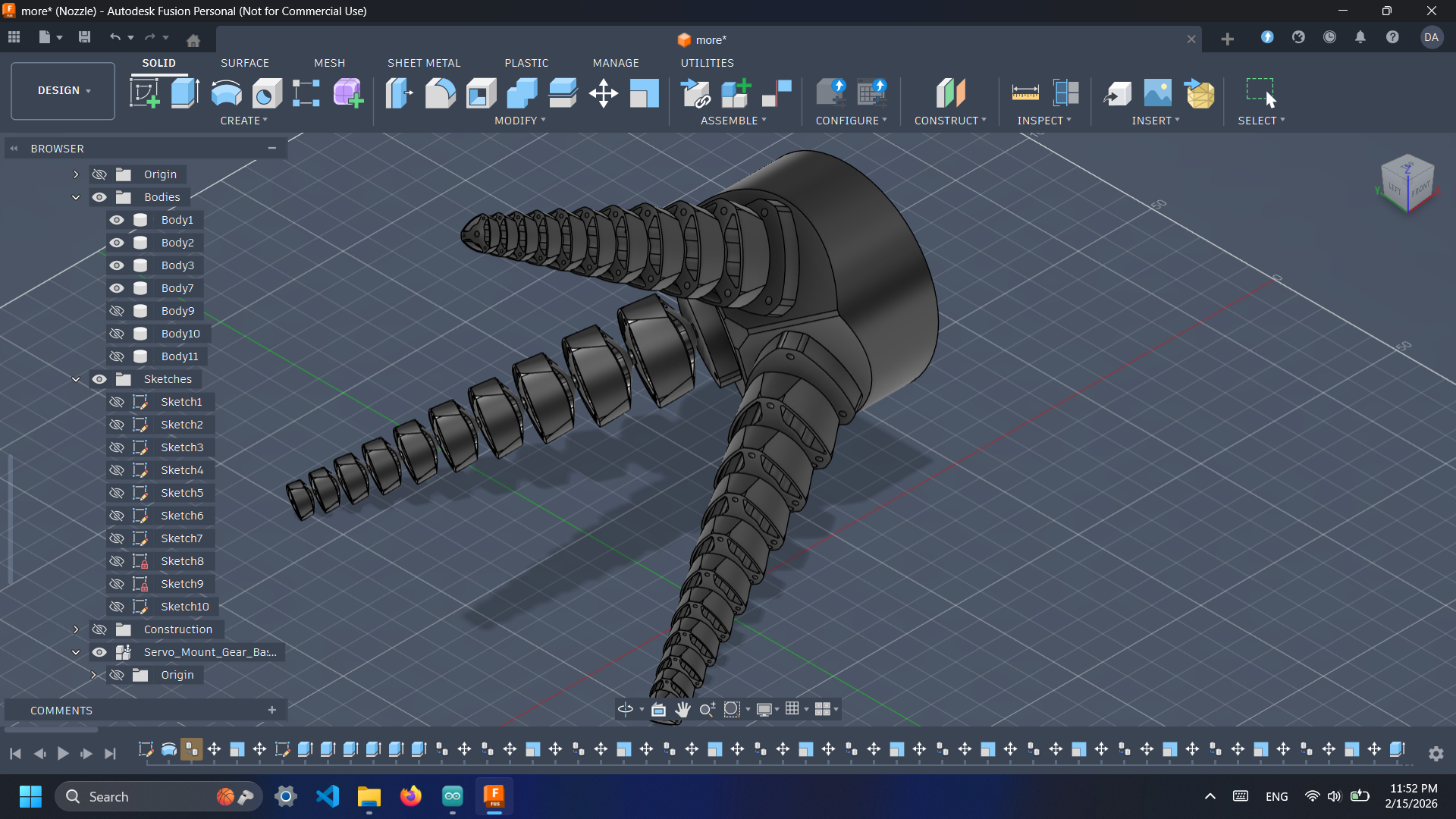Open timeline settings gear
This screenshot has height=819, width=1456.
pyautogui.click(x=1436, y=754)
